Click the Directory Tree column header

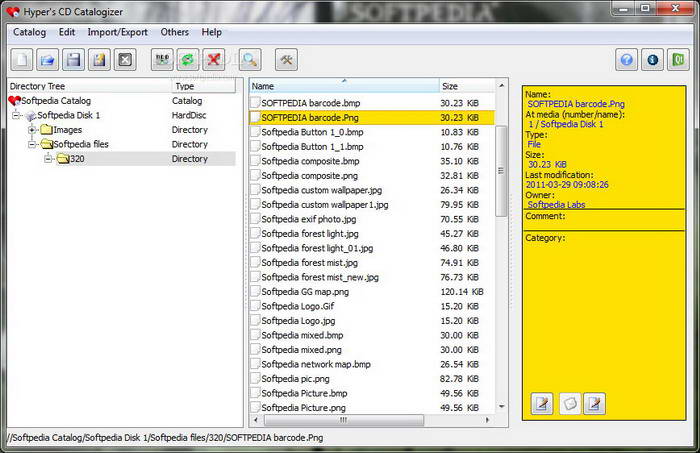90,86
